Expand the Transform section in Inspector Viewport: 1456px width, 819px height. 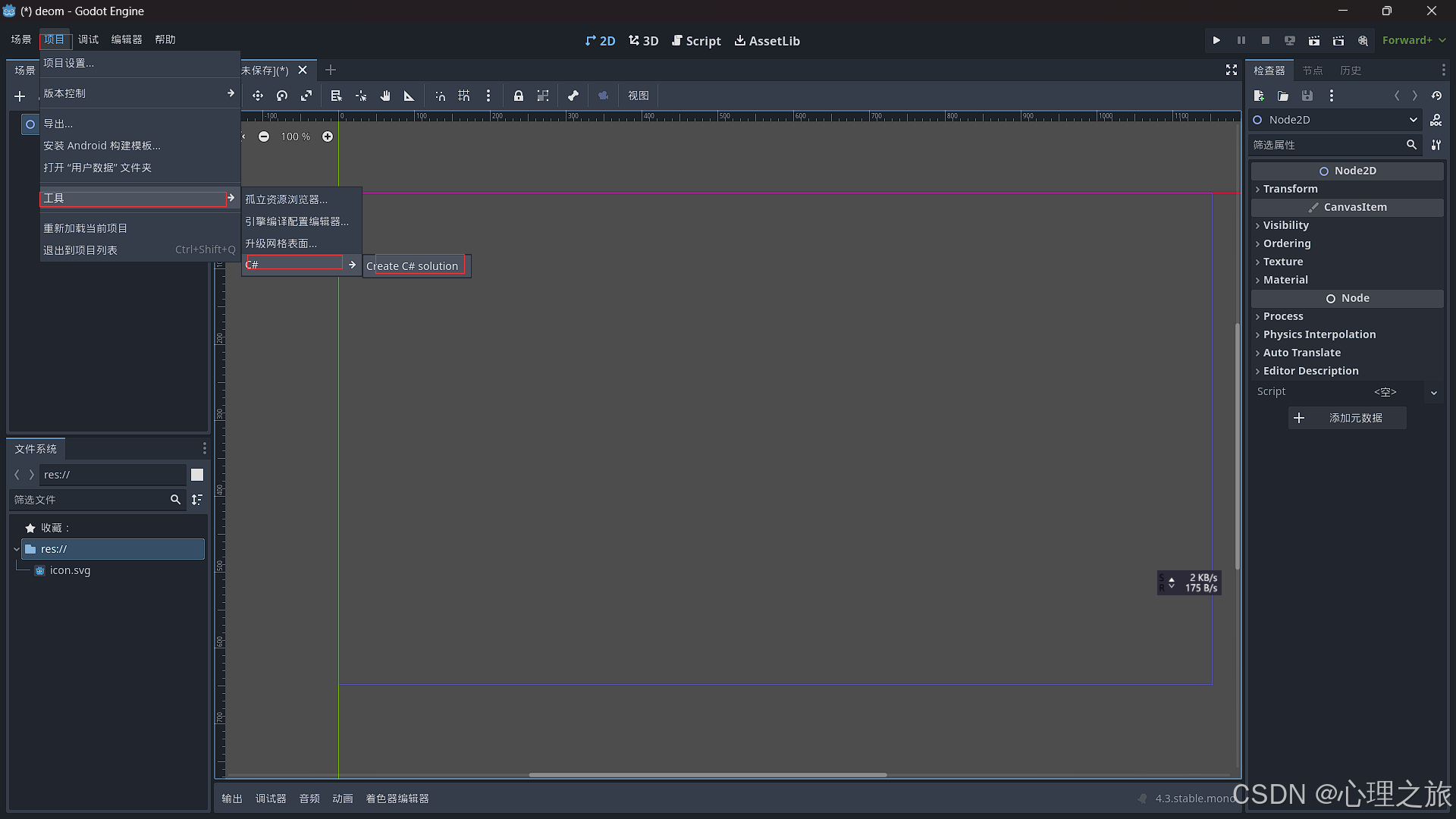coord(1290,188)
